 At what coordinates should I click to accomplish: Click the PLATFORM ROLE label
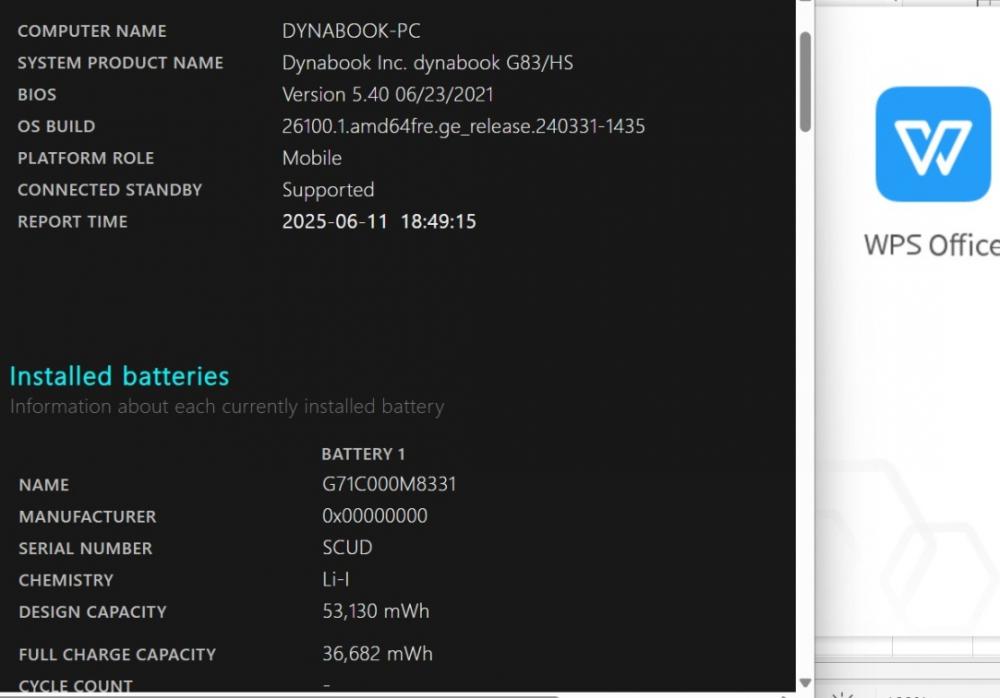coord(85,158)
